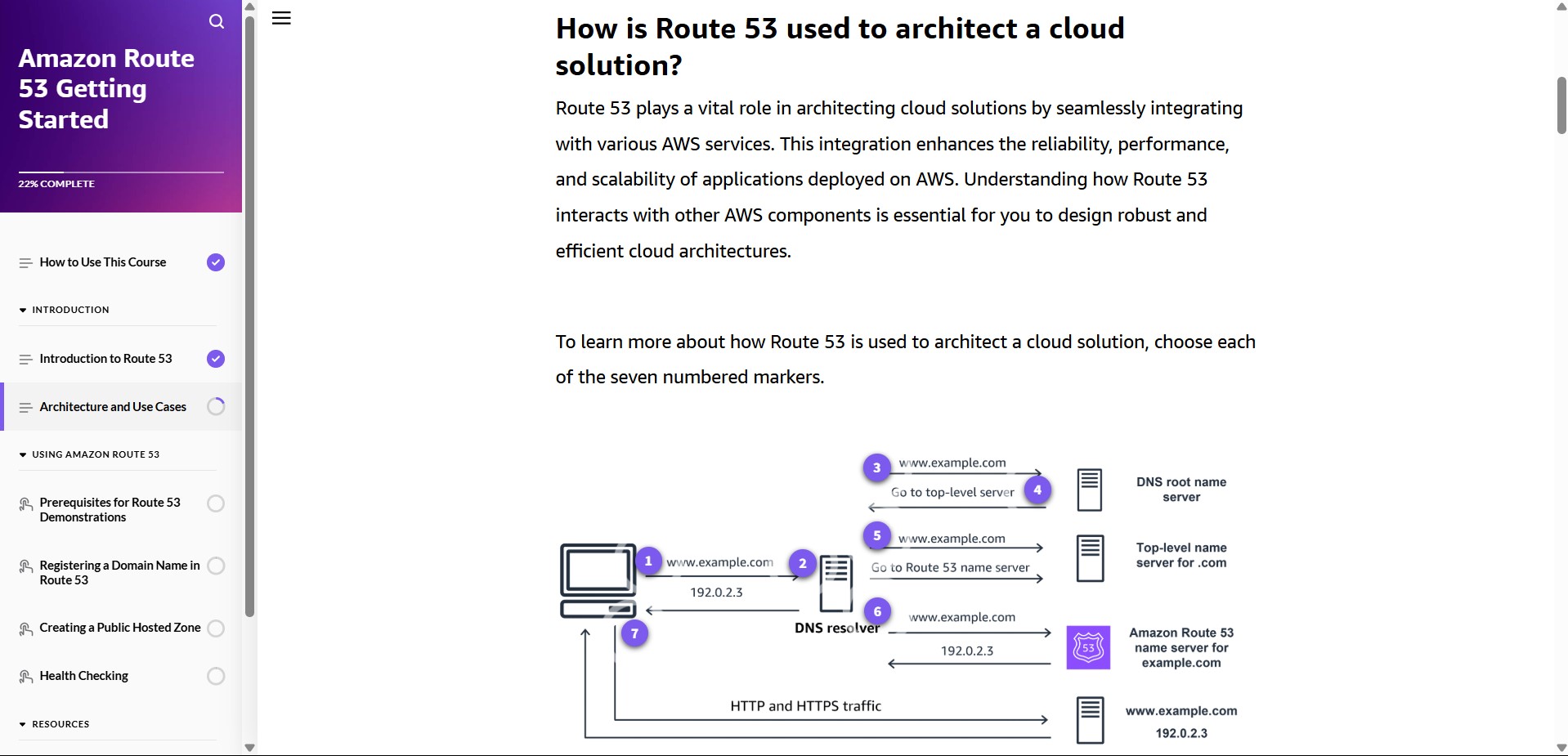
Task: Click marker 6 near Route 53 query
Action: coord(877,611)
